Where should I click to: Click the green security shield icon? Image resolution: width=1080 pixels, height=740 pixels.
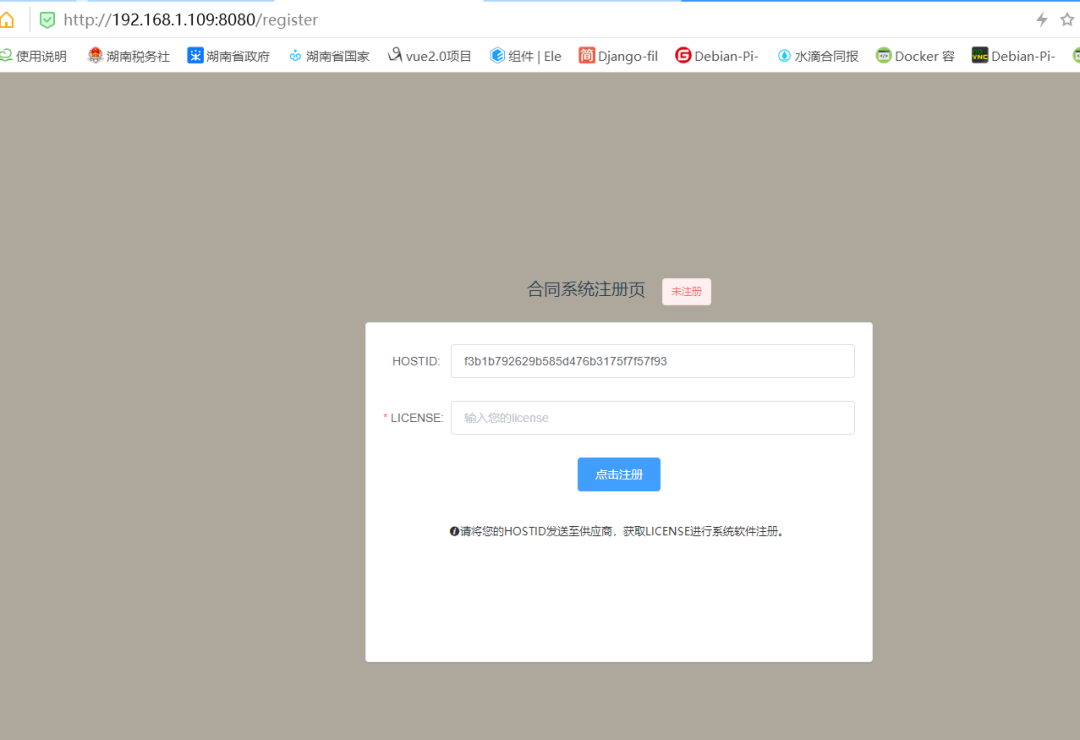47,20
